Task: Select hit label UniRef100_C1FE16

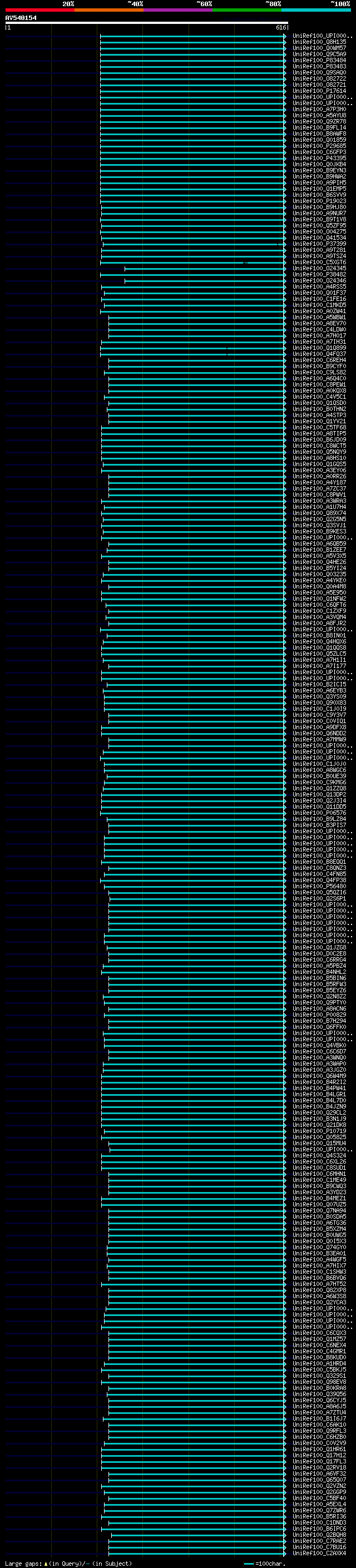Action: 319,299
